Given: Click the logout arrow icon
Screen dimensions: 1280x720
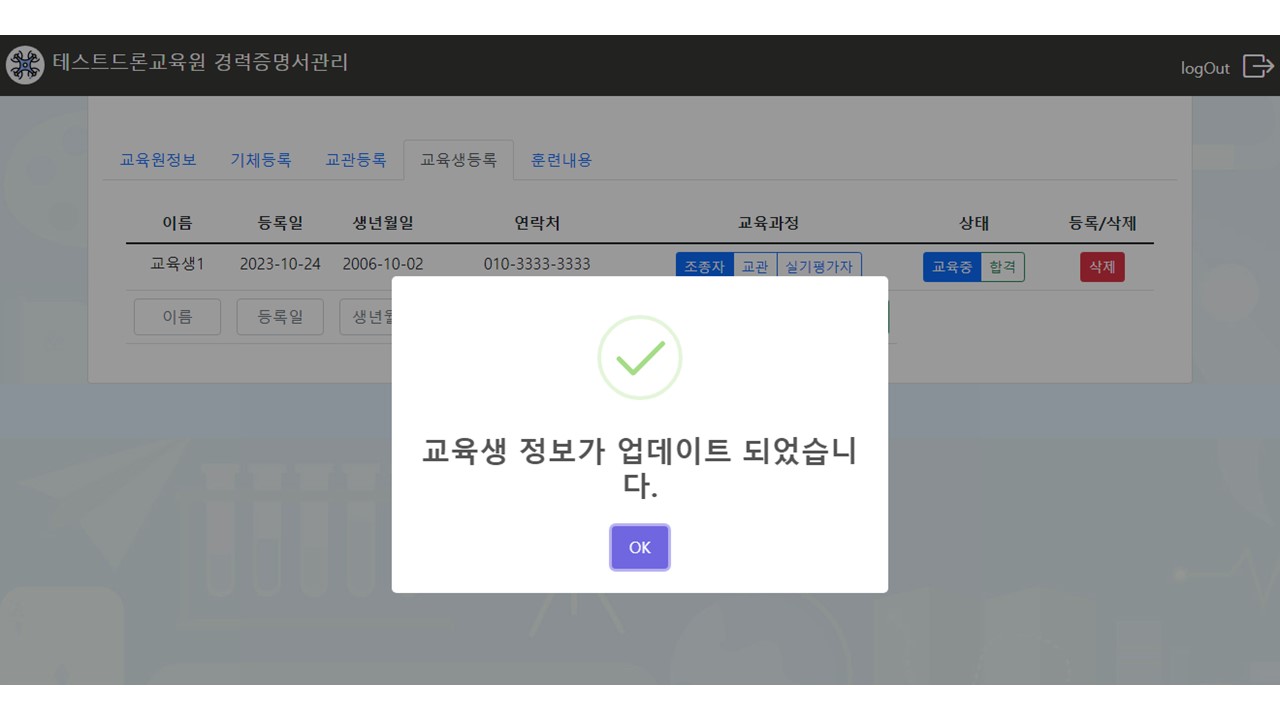Looking at the screenshot, I should point(1258,66).
